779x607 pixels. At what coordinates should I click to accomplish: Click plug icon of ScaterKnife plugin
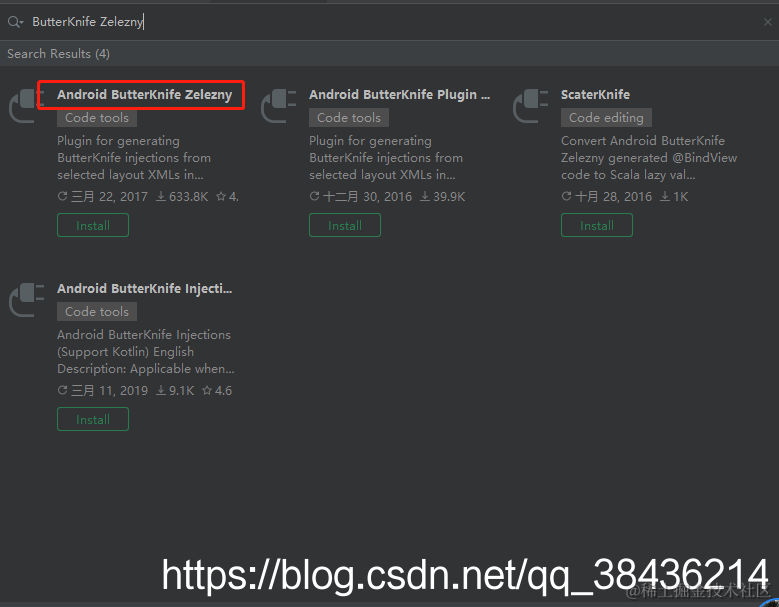pos(531,105)
